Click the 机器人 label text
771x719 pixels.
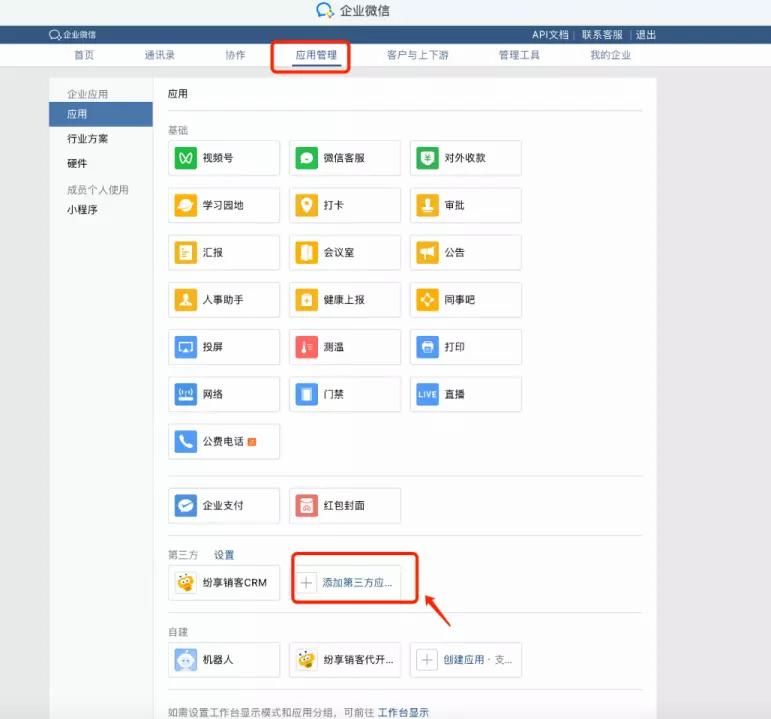click(x=218, y=659)
